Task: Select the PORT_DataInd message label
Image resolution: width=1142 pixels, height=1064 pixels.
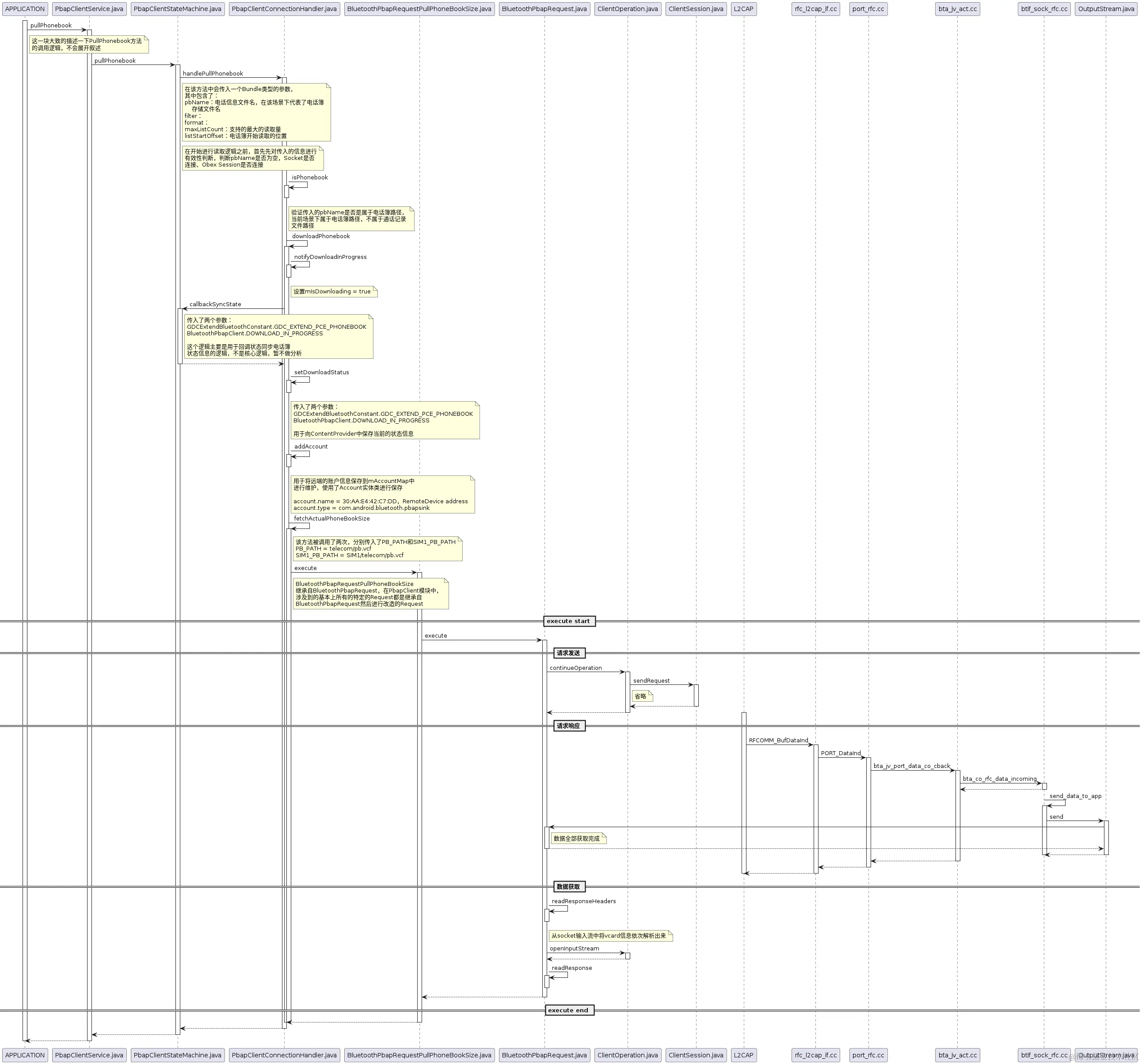Action: pyautogui.click(x=841, y=753)
